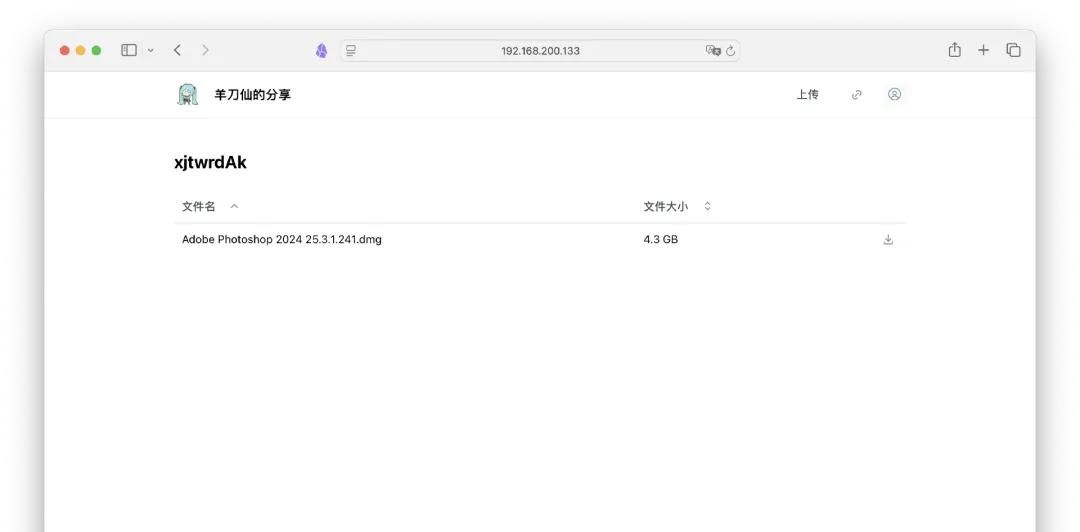Image resolution: width=1080 pixels, height=532 pixels.
Task: Open the 羊刀仙的分享 site title
Action: 253,95
